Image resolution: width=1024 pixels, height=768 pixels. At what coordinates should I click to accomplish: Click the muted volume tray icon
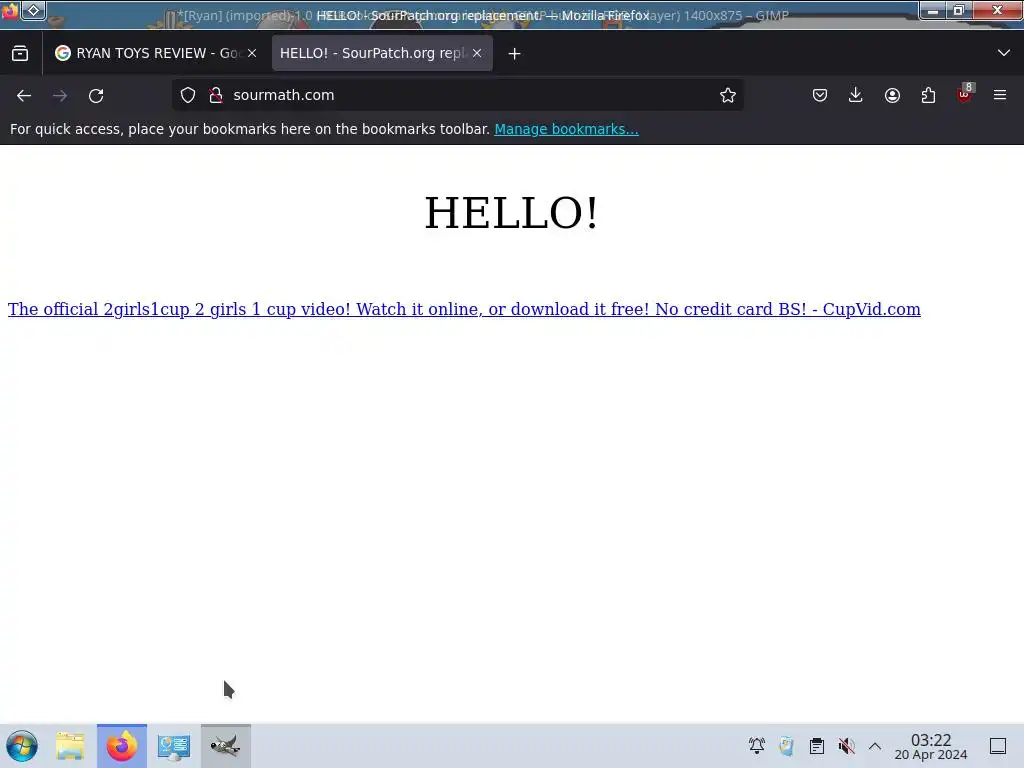click(846, 746)
